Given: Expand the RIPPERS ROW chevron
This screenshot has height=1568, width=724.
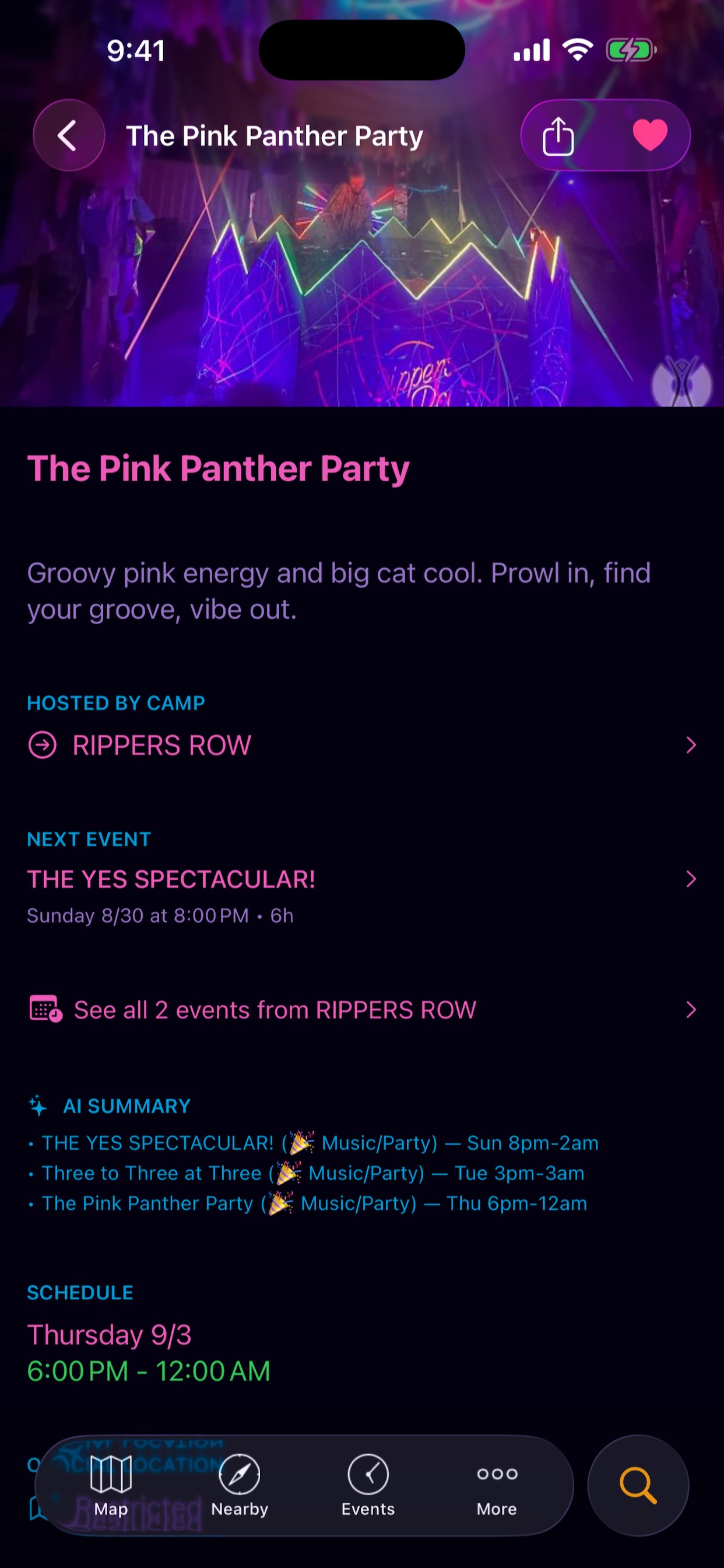Looking at the screenshot, I should [x=691, y=745].
